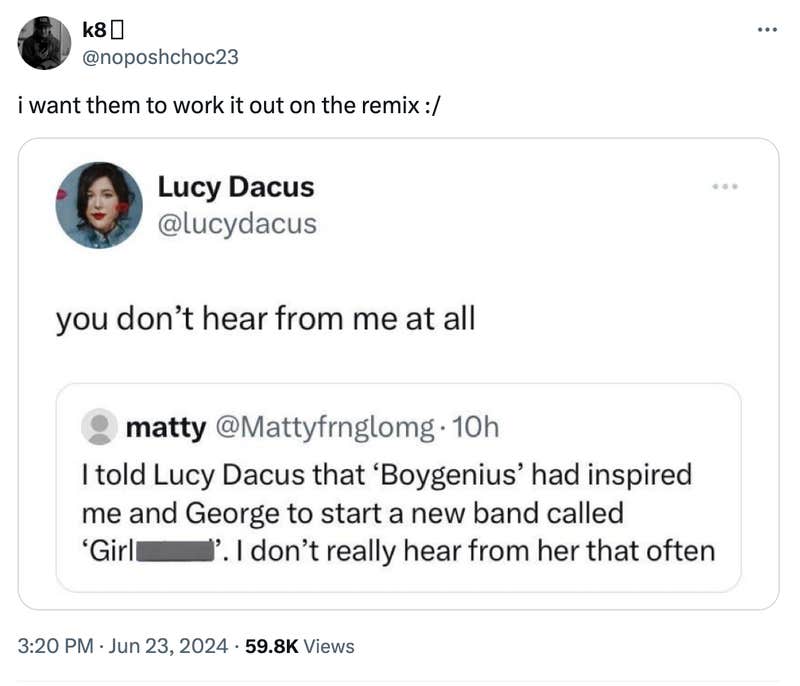Click the ellipsis icon at top right
Image resolution: width=800 pixels, height=686 pixels.
click(x=766, y=29)
